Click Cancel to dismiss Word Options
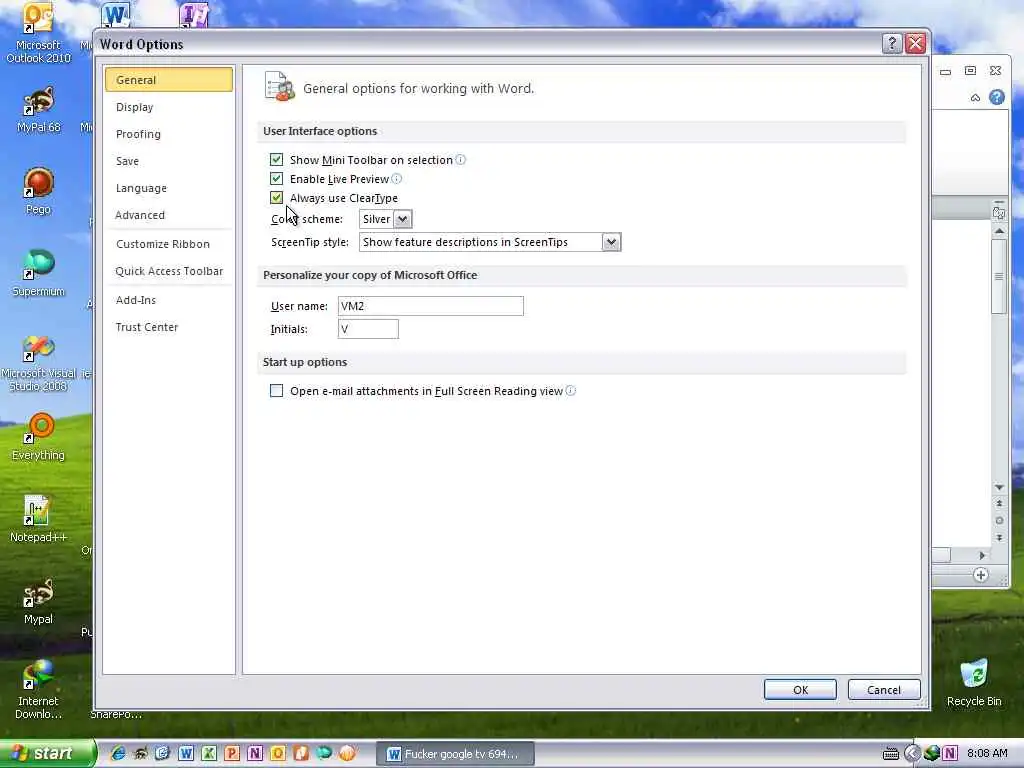The image size is (1024, 768). (x=884, y=690)
